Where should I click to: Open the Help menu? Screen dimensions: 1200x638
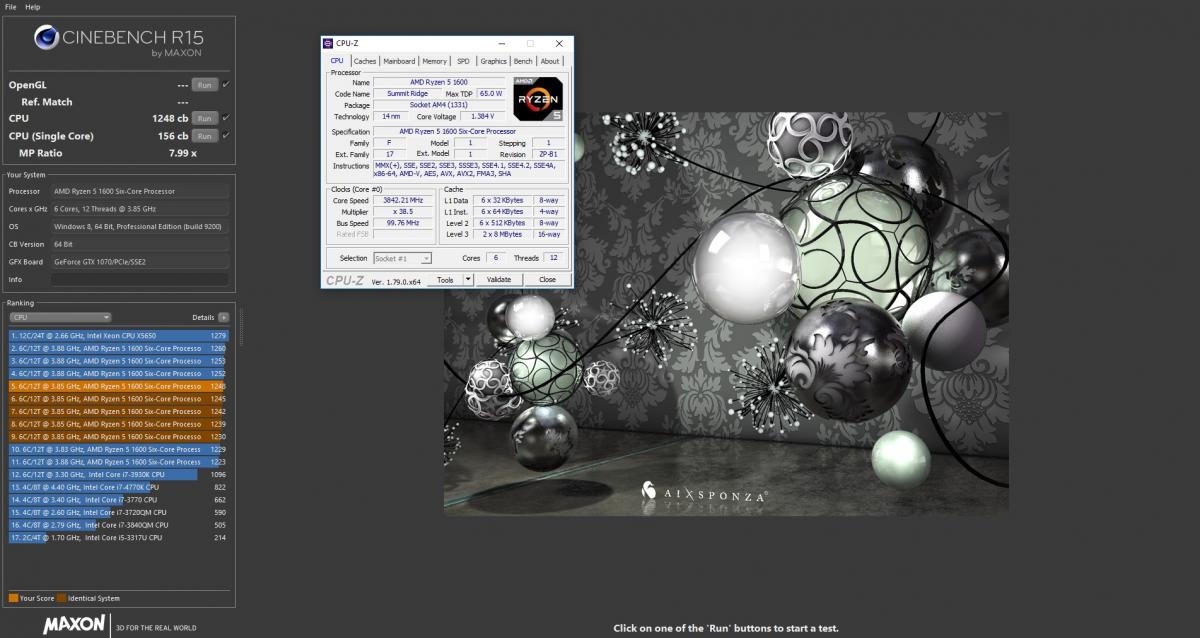point(33,7)
